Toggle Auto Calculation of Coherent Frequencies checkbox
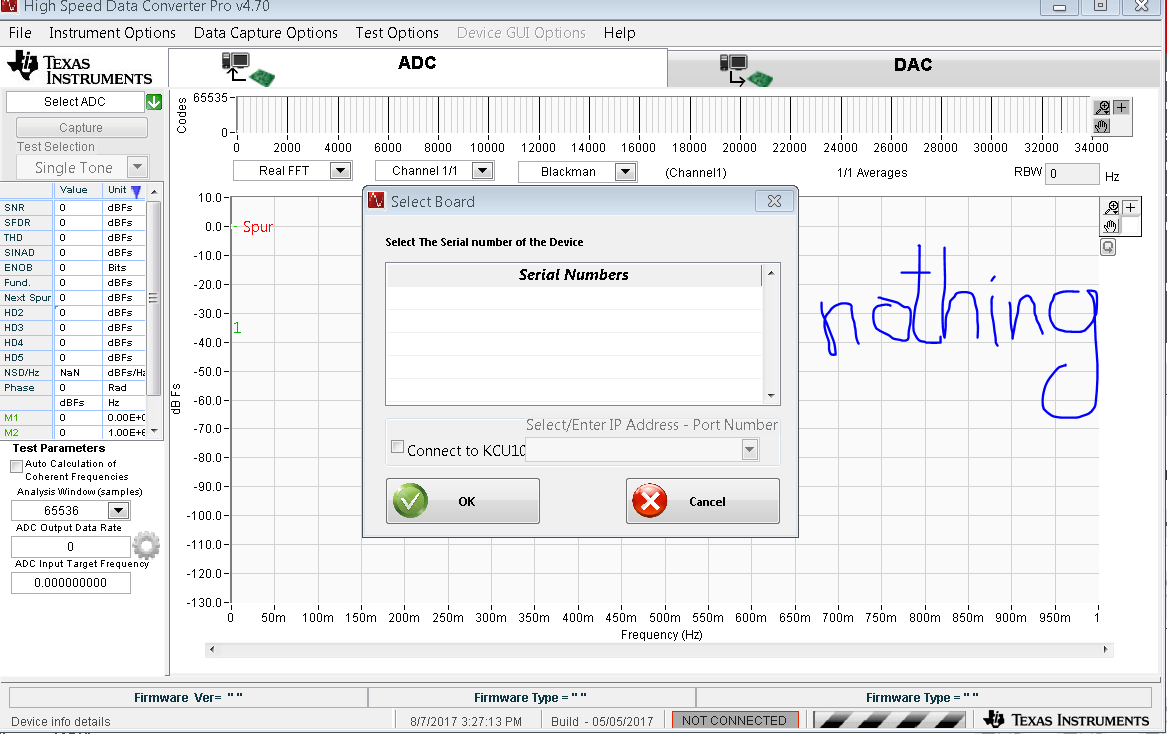The width and height of the screenshot is (1167, 734). [x=16, y=466]
